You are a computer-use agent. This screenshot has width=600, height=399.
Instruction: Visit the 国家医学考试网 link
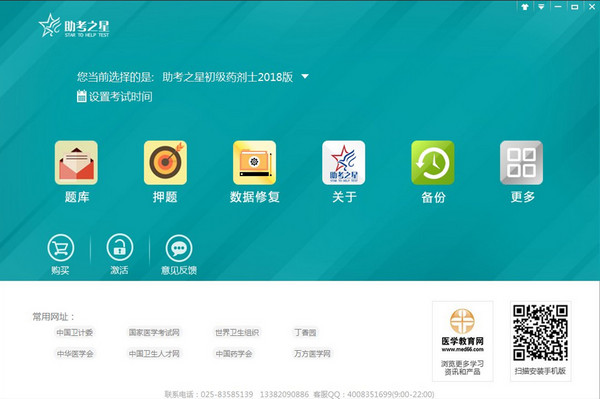coord(154,332)
